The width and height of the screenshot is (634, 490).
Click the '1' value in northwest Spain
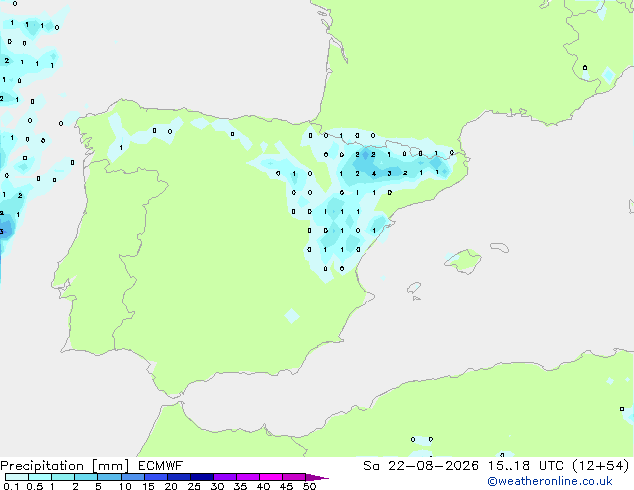click(x=121, y=148)
